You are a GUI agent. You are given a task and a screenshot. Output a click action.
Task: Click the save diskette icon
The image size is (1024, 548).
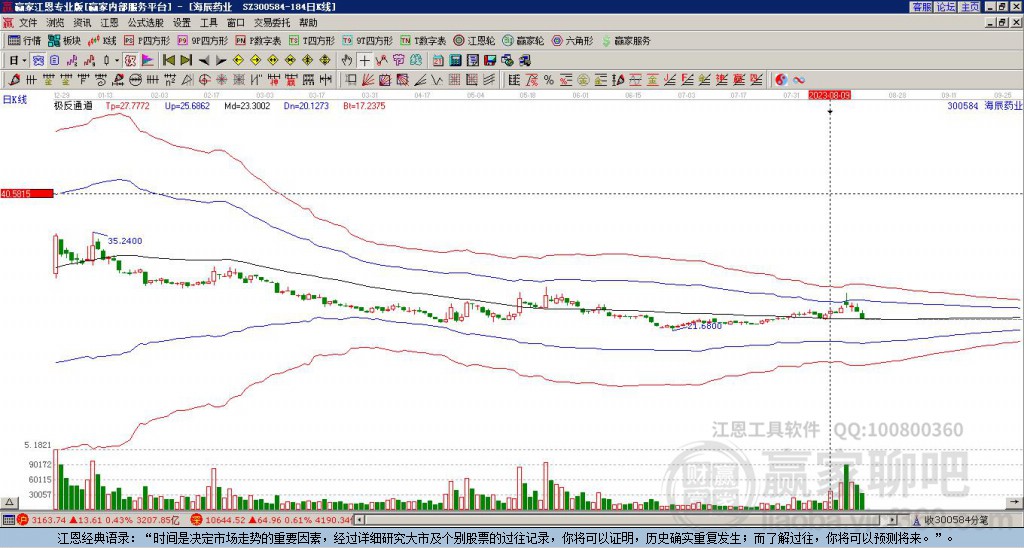point(490,61)
